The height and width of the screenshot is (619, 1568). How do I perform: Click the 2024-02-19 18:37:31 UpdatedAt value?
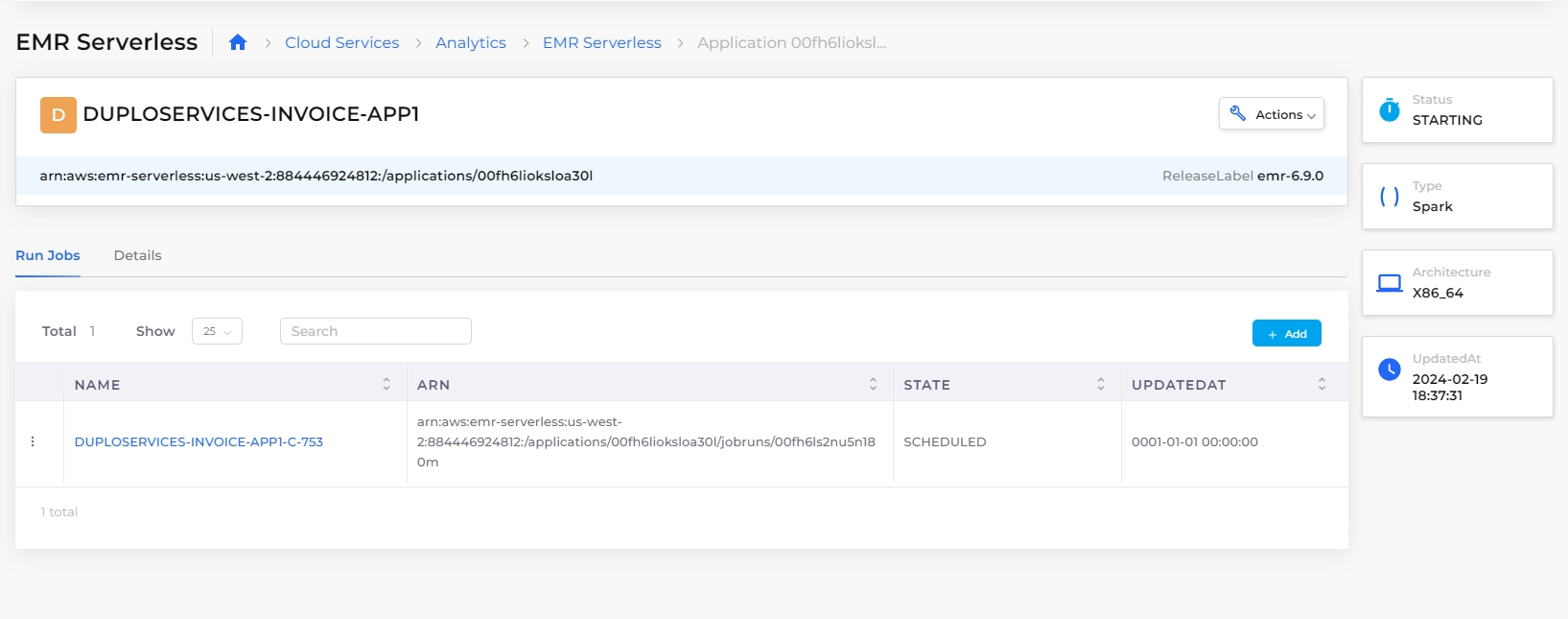click(x=1450, y=387)
